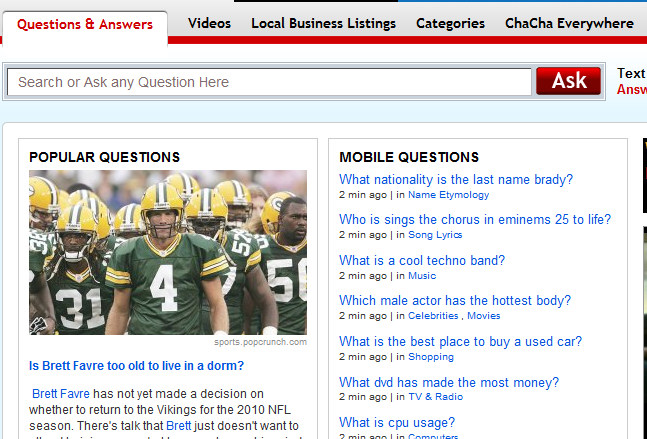
Task: Click the POPULAR QUESTIONS heading
Action: pos(104,157)
